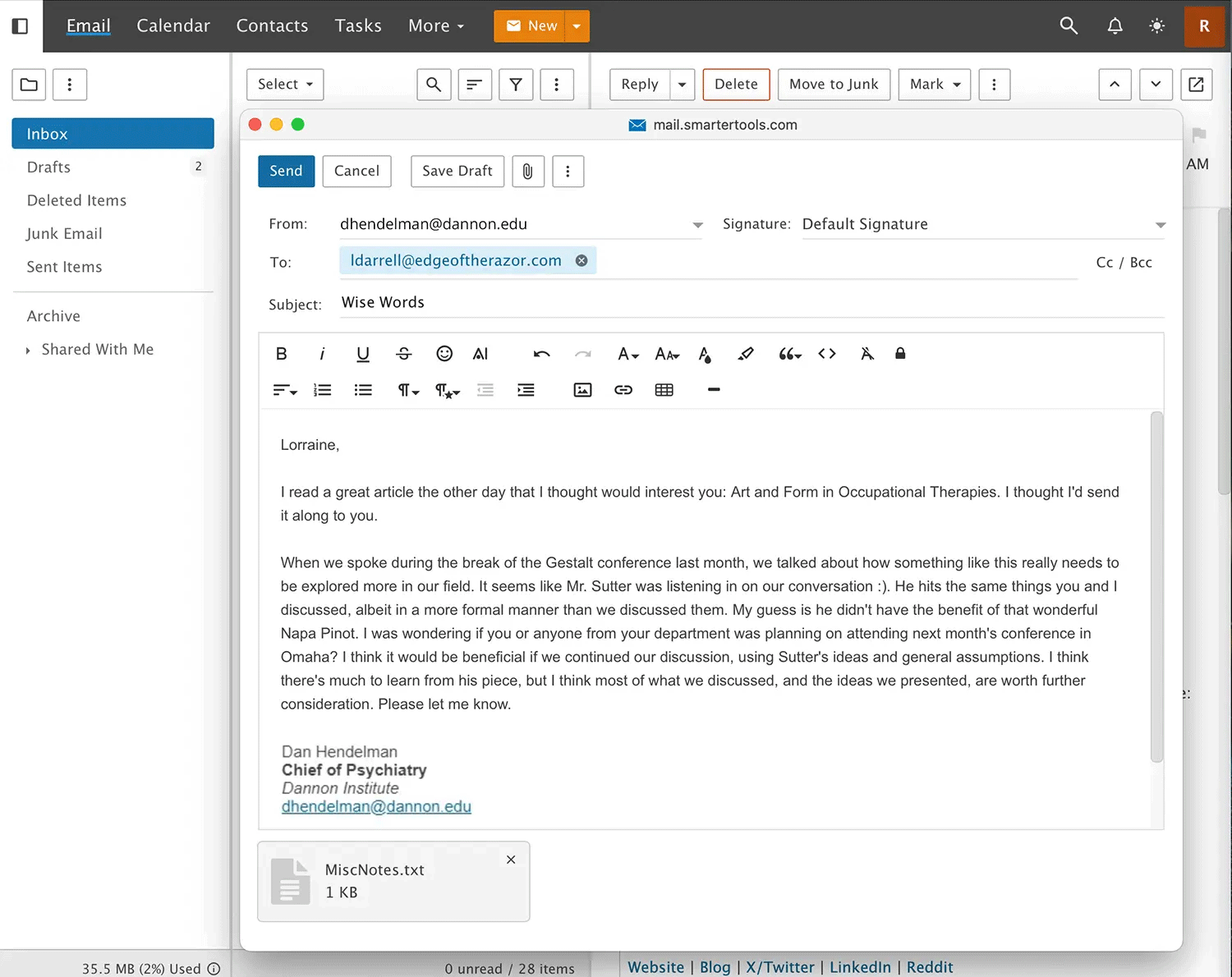Open the More menu in the top bar
The width and height of the screenshot is (1232, 977).
(x=435, y=25)
